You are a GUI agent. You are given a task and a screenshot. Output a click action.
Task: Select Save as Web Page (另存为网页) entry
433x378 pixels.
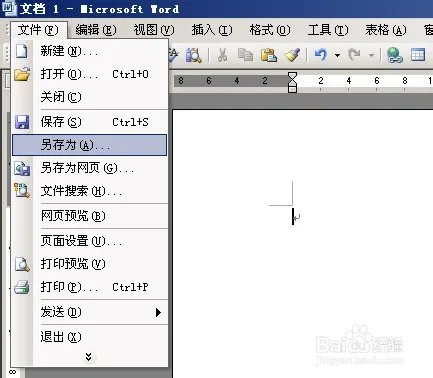pyautogui.click(x=89, y=168)
